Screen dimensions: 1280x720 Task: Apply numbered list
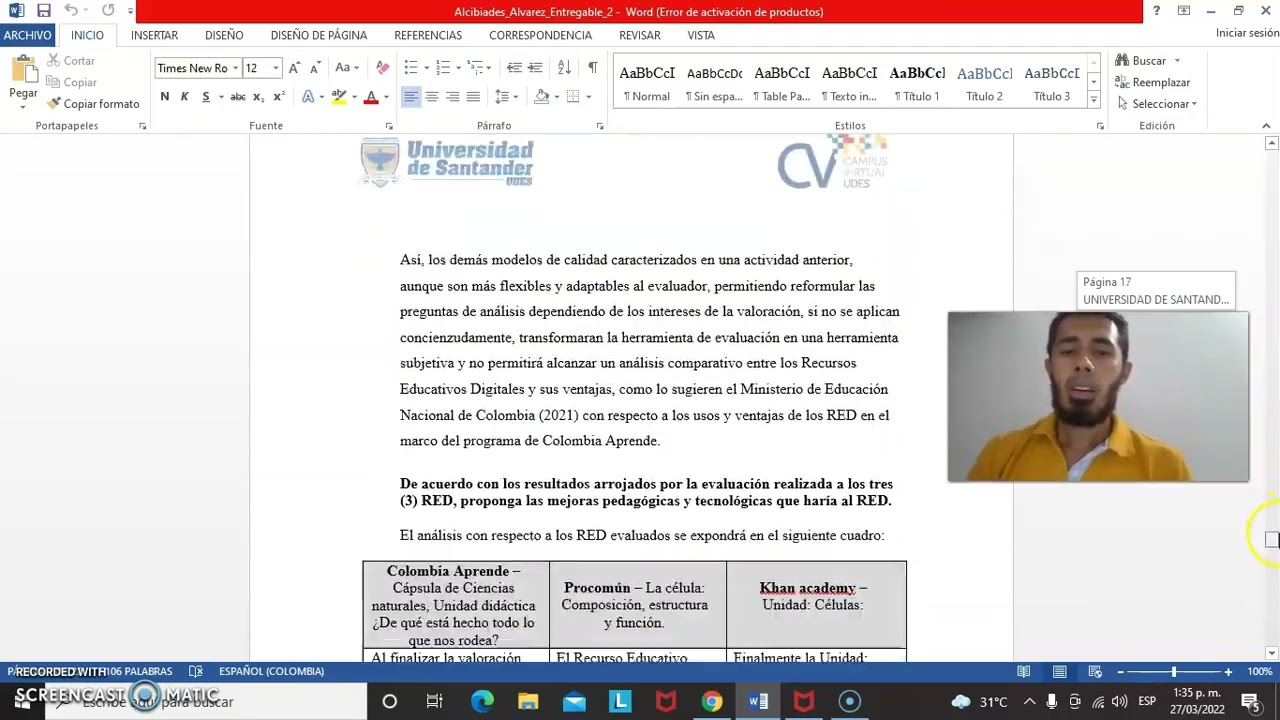click(x=441, y=68)
